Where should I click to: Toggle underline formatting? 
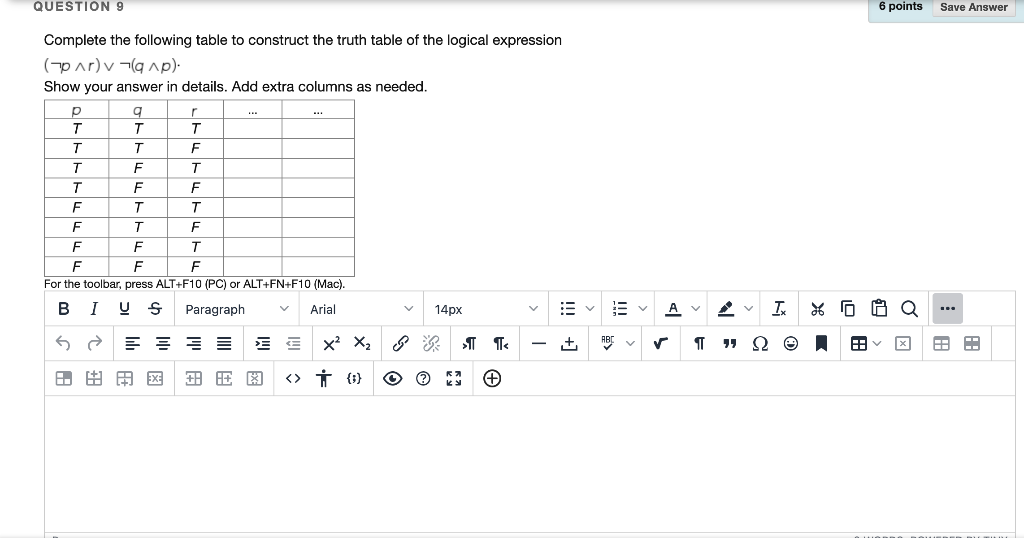(124, 309)
